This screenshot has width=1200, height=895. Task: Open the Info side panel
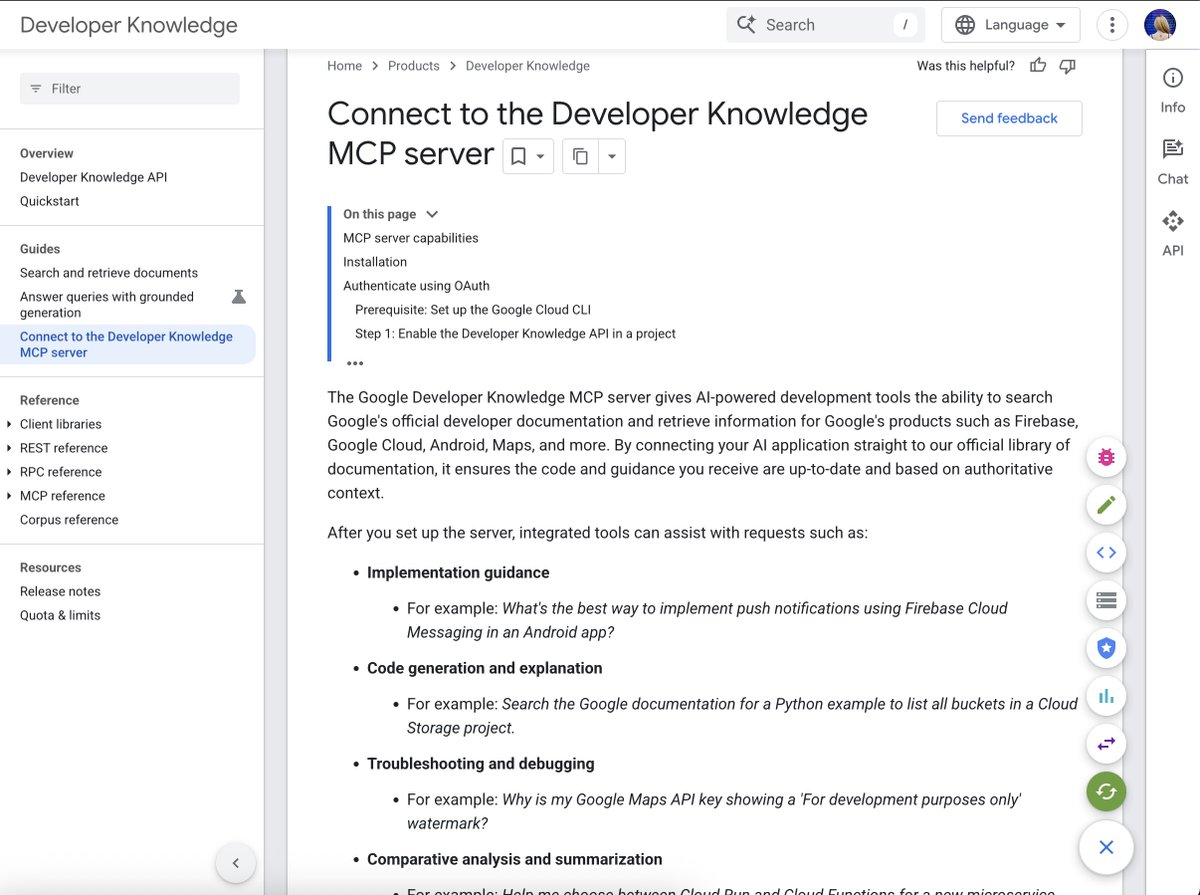[x=1173, y=90]
